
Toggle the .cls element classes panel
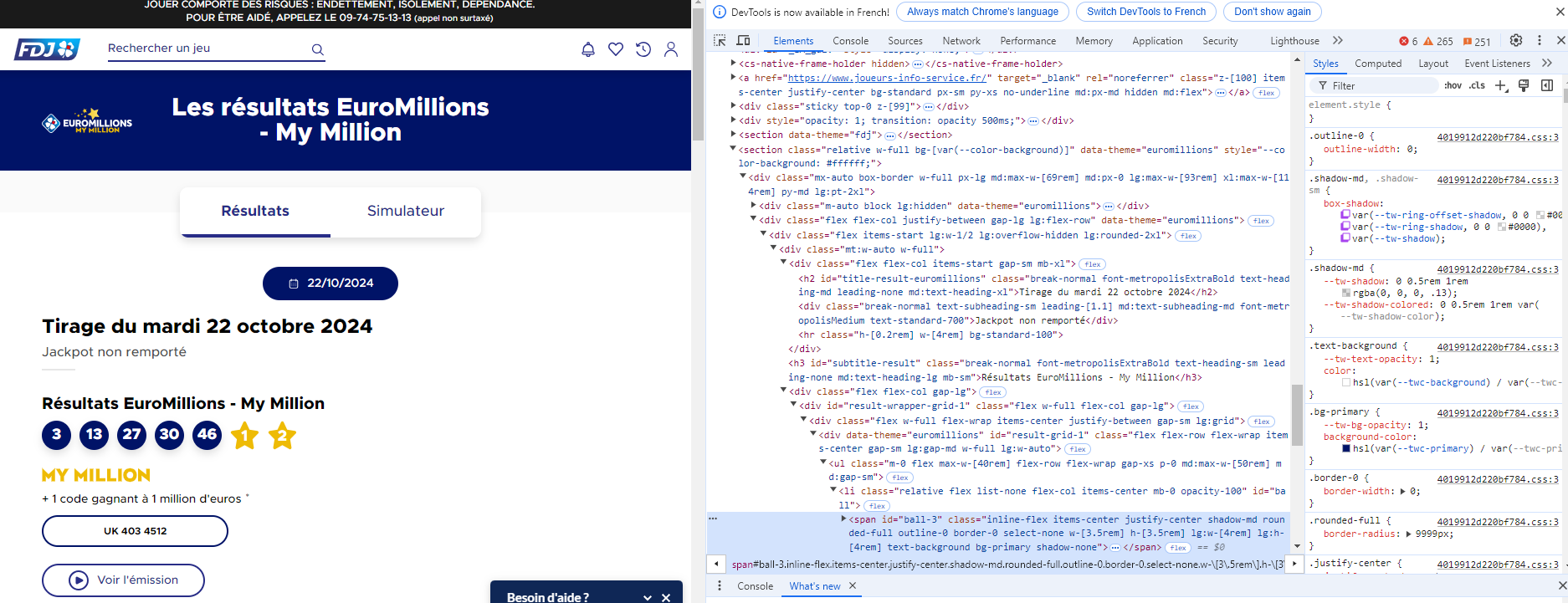point(1477,85)
